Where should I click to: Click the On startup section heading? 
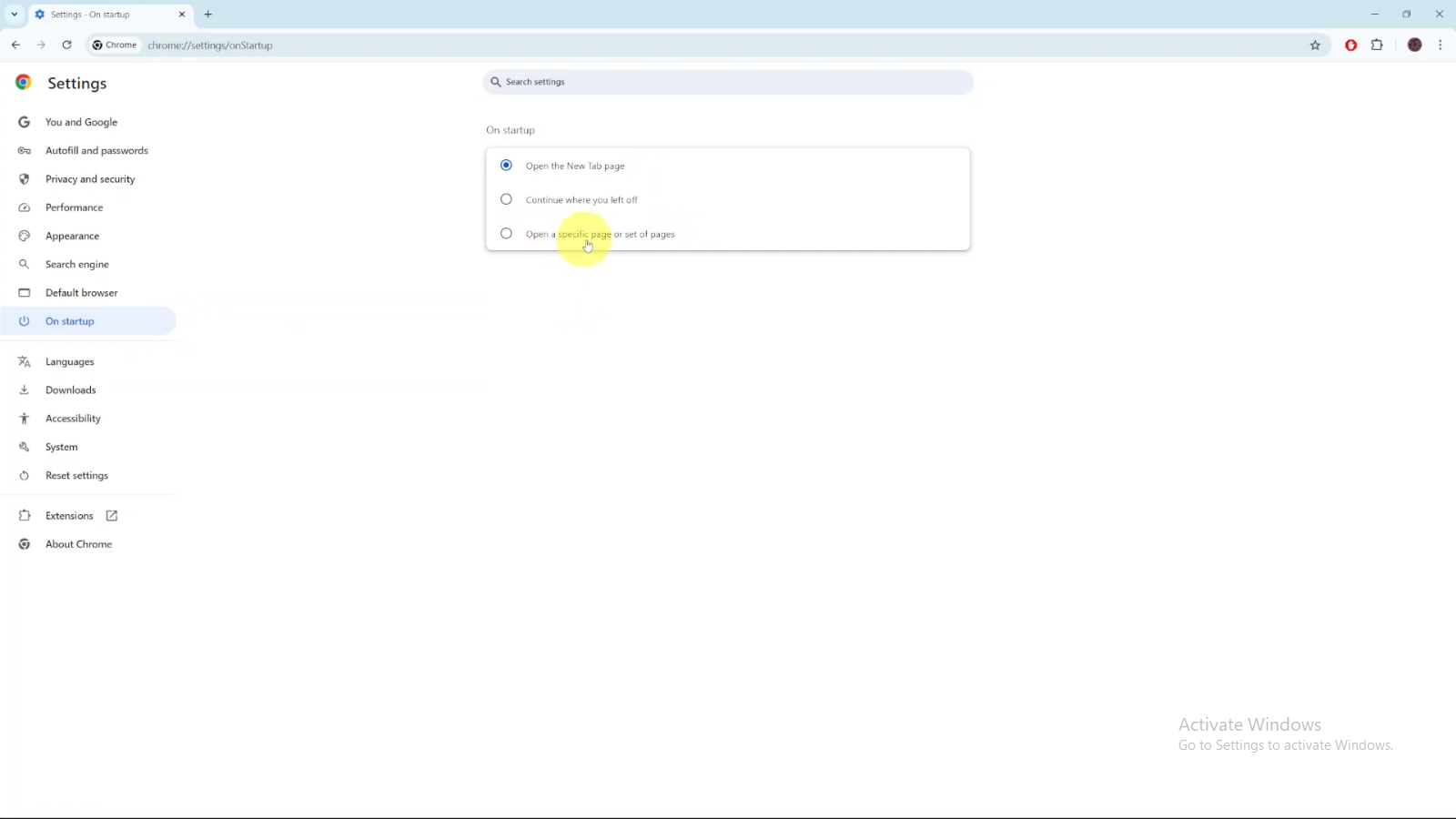click(x=511, y=130)
